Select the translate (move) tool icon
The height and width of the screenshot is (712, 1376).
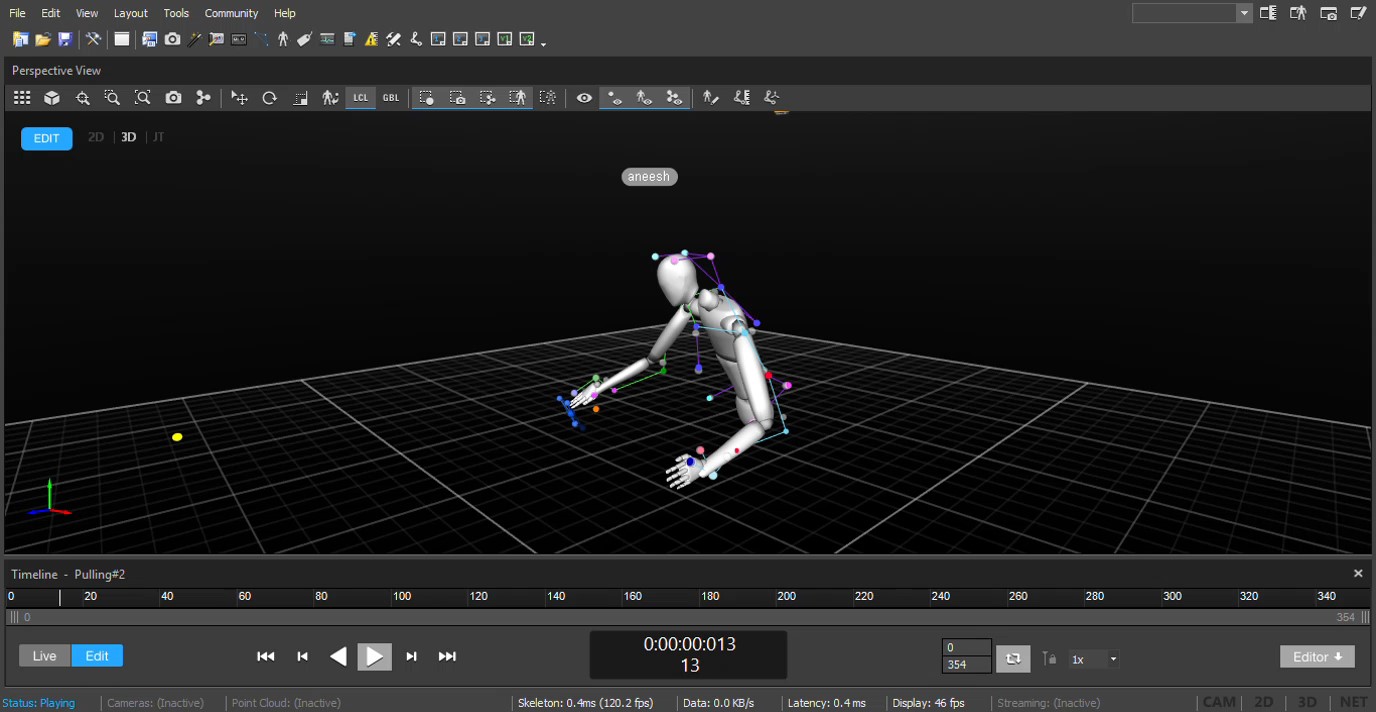[x=239, y=98]
